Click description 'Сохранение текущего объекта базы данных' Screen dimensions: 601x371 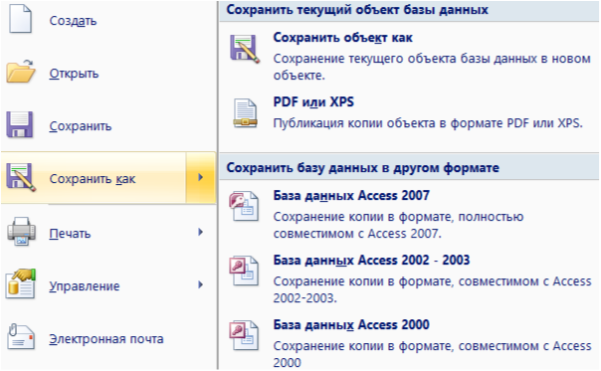coord(432,67)
